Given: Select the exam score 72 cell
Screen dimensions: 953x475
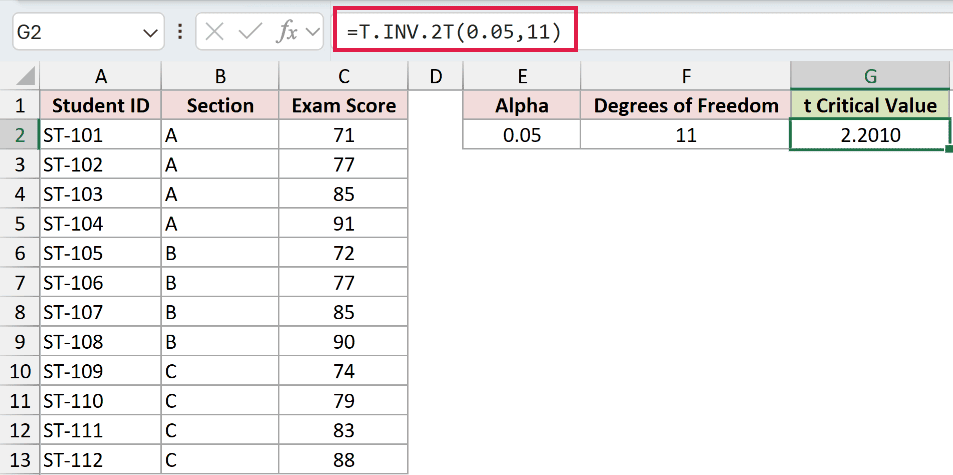Looking at the screenshot, I should pyautogui.click(x=343, y=253).
